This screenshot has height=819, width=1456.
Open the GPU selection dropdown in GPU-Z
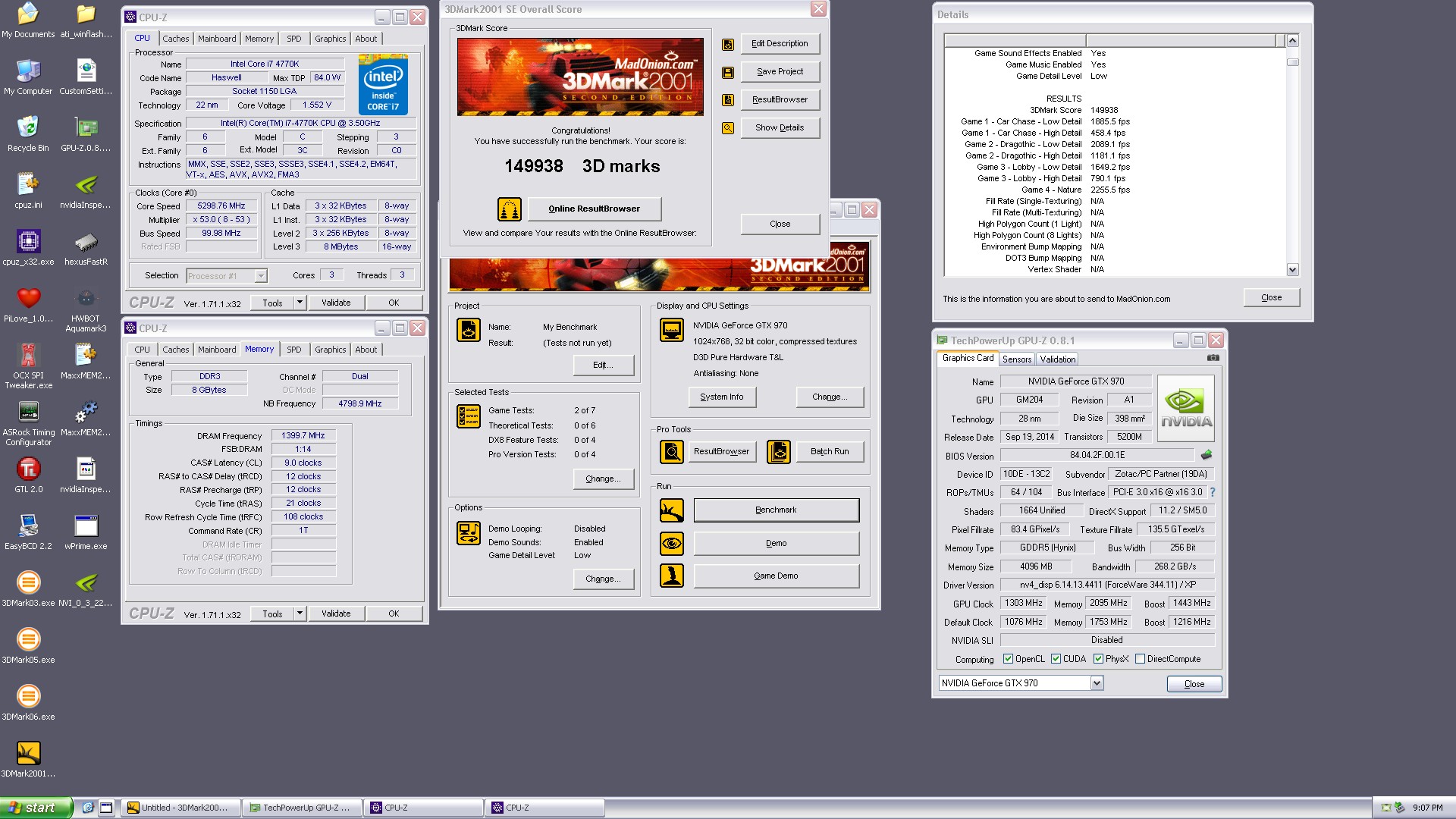pyautogui.click(x=1096, y=683)
